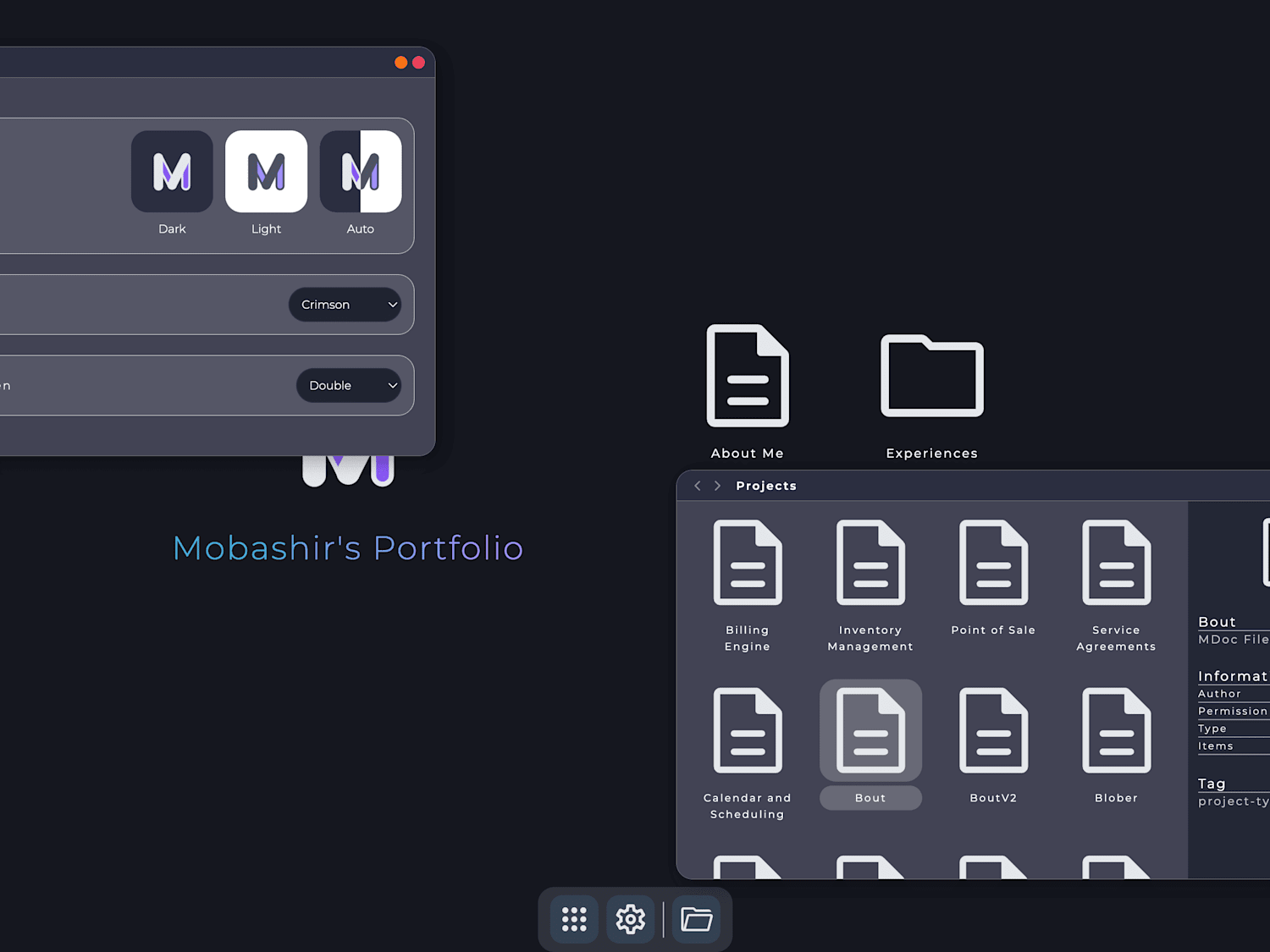Click the Items row in info panel

click(x=1234, y=746)
